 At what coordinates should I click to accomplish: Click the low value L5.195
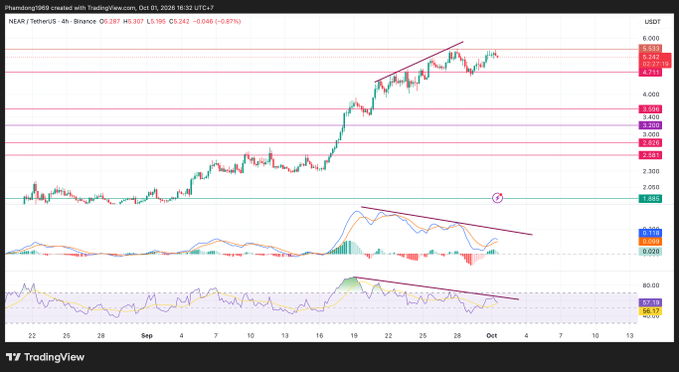(156, 21)
